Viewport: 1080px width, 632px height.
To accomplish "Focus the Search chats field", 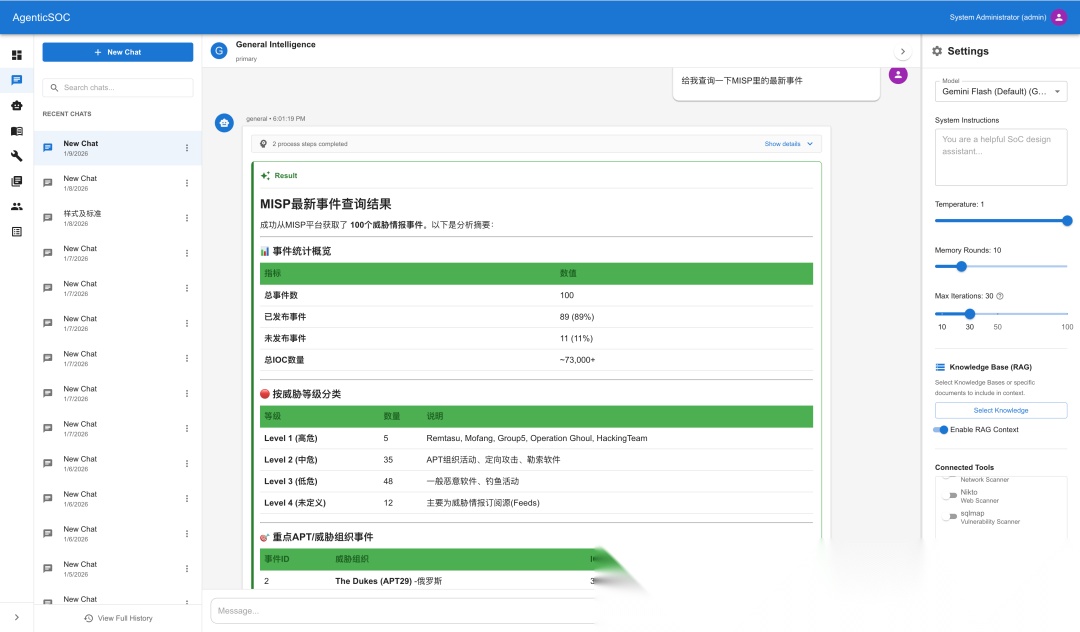I will pos(118,87).
